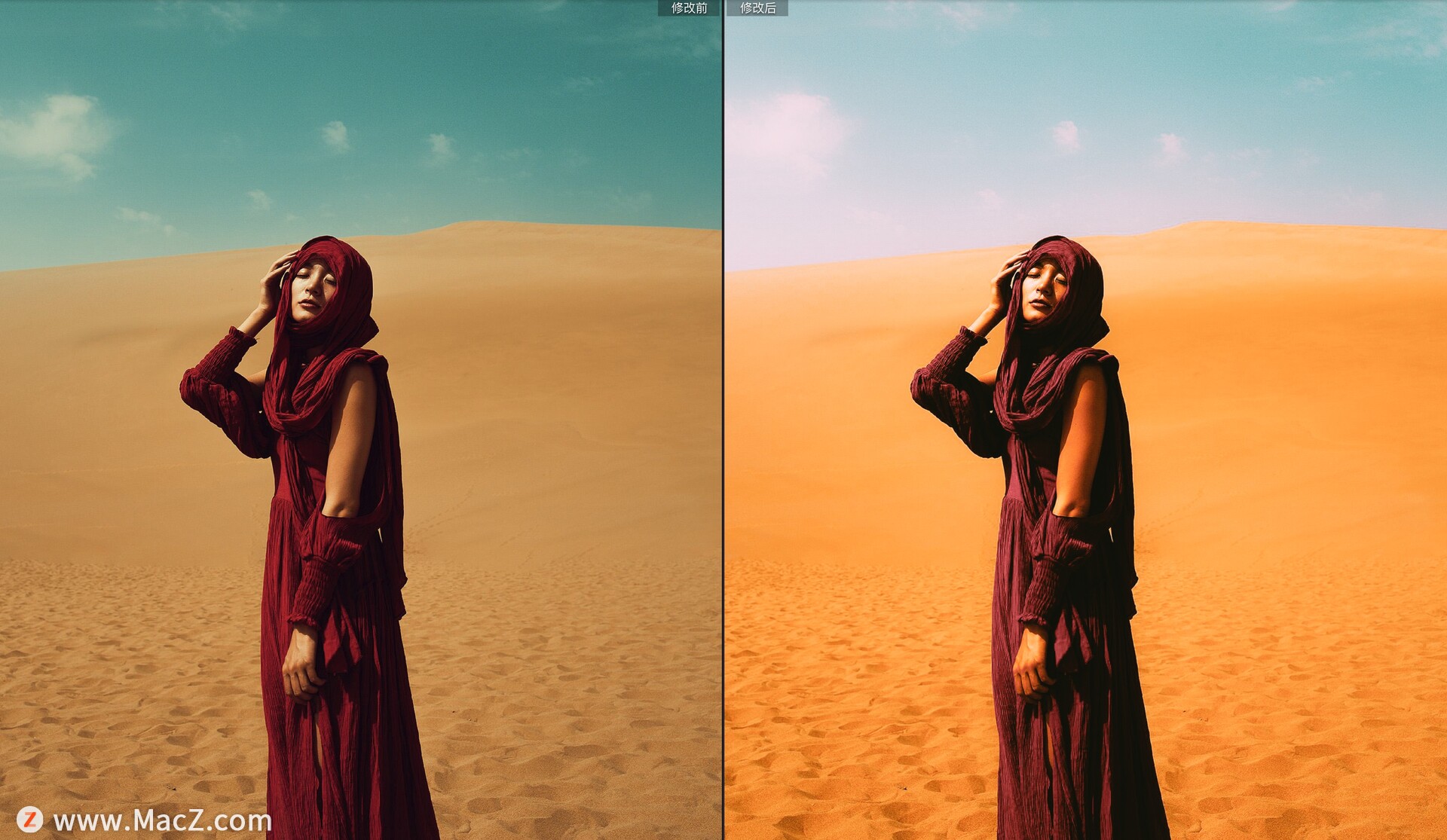Click the 修改前 label
1447x840 pixels.
tap(689, 8)
